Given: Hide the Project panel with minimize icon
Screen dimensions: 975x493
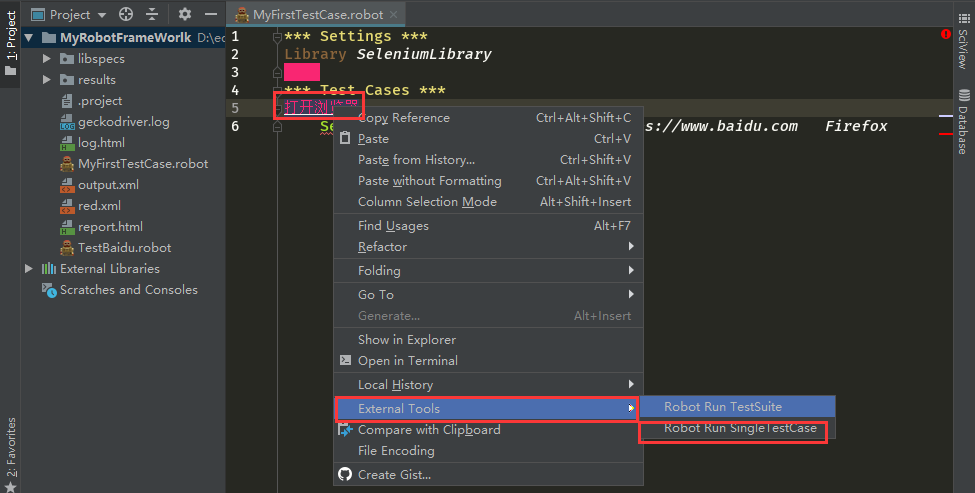Looking at the screenshot, I should click(210, 14).
